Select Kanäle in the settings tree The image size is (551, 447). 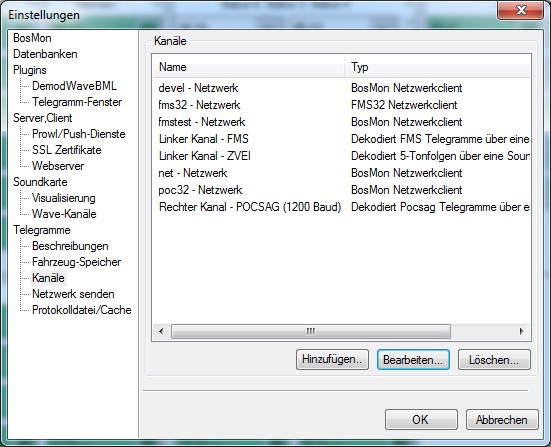[48, 278]
